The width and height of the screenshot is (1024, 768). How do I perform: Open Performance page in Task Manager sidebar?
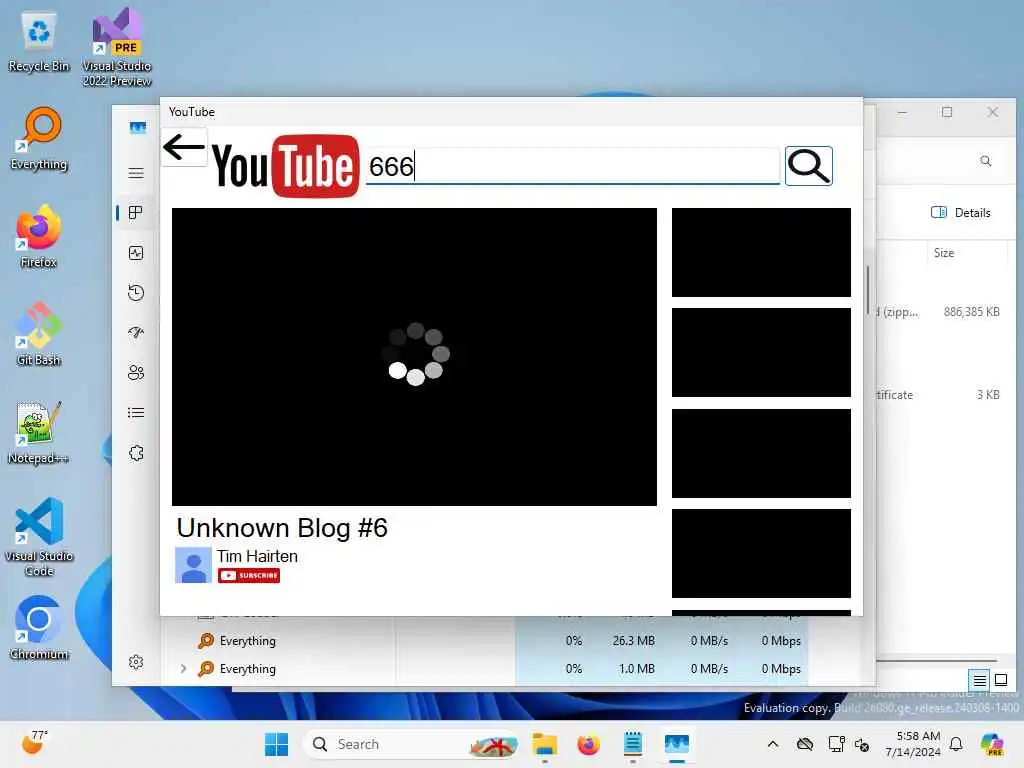[136, 253]
